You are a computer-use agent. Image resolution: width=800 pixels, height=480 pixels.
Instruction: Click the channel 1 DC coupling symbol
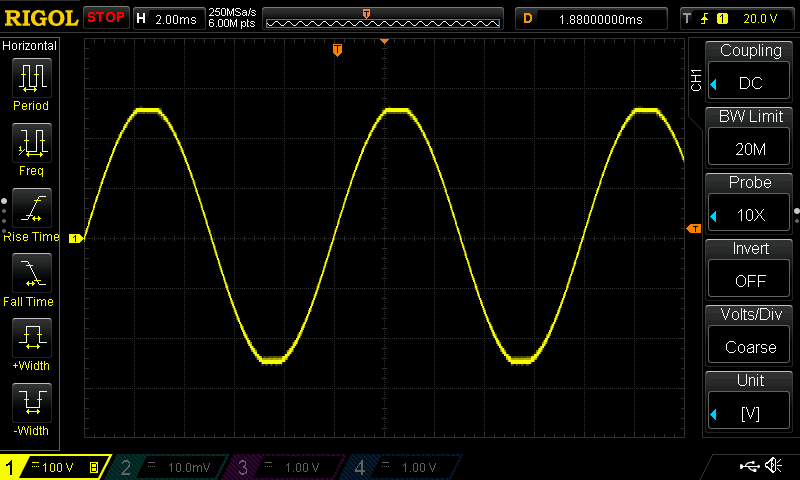pos(35,465)
